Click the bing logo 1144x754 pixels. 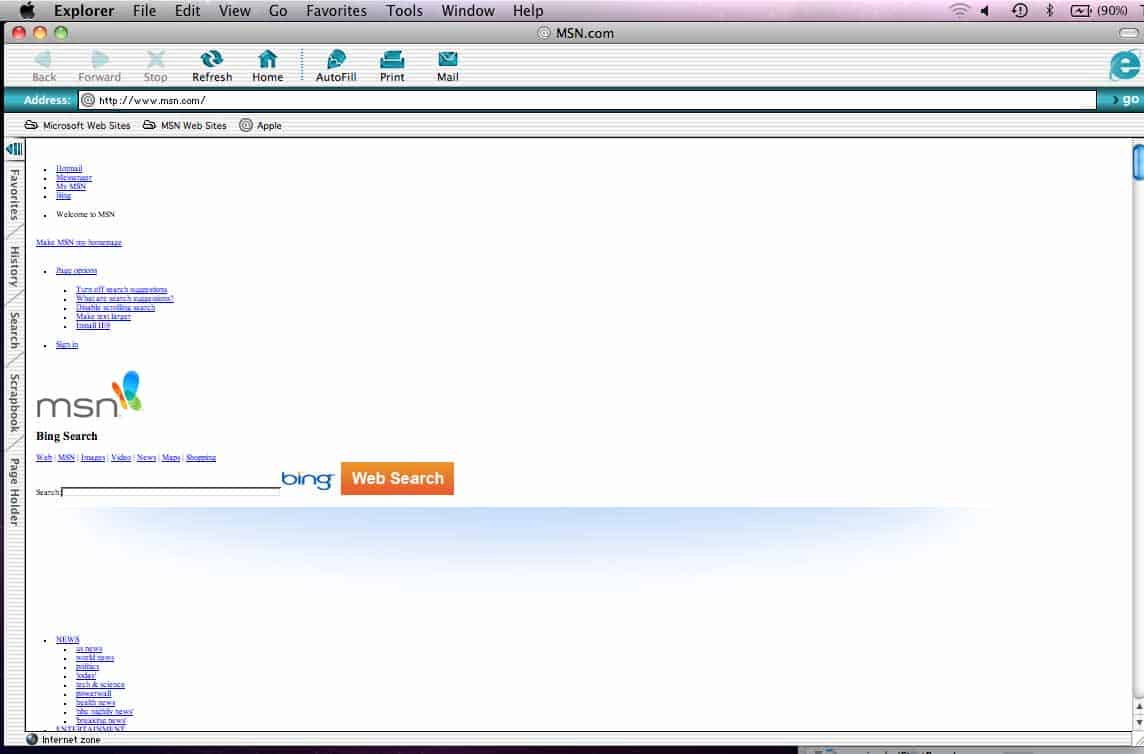(307, 479)
